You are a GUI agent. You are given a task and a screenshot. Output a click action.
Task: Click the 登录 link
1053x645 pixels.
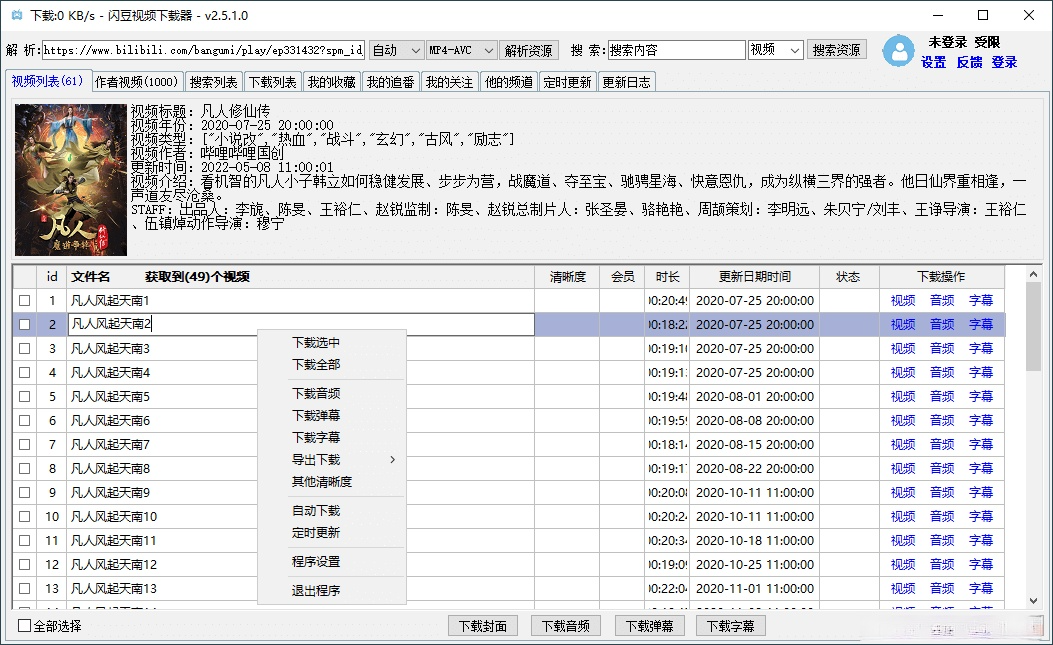[1004, 62]
